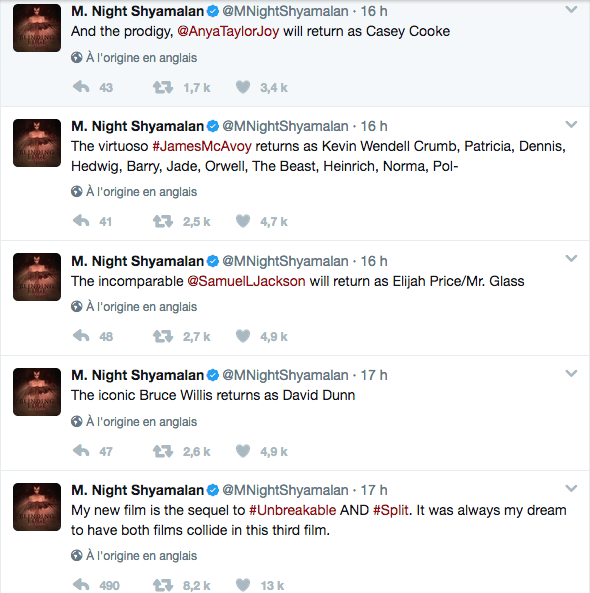Expand options chevron on Bruce Willis tweet
The image size is (590, 593).
tap(571, 373)
